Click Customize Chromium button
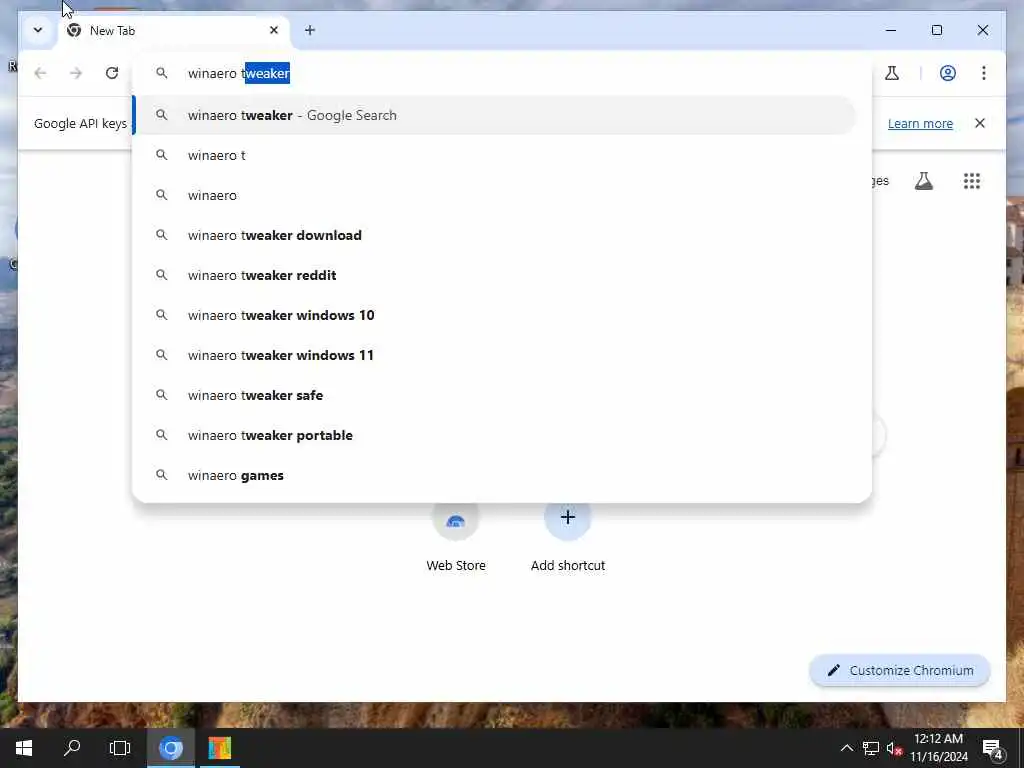The image size is (1024, 768). (x=900, y=671)
